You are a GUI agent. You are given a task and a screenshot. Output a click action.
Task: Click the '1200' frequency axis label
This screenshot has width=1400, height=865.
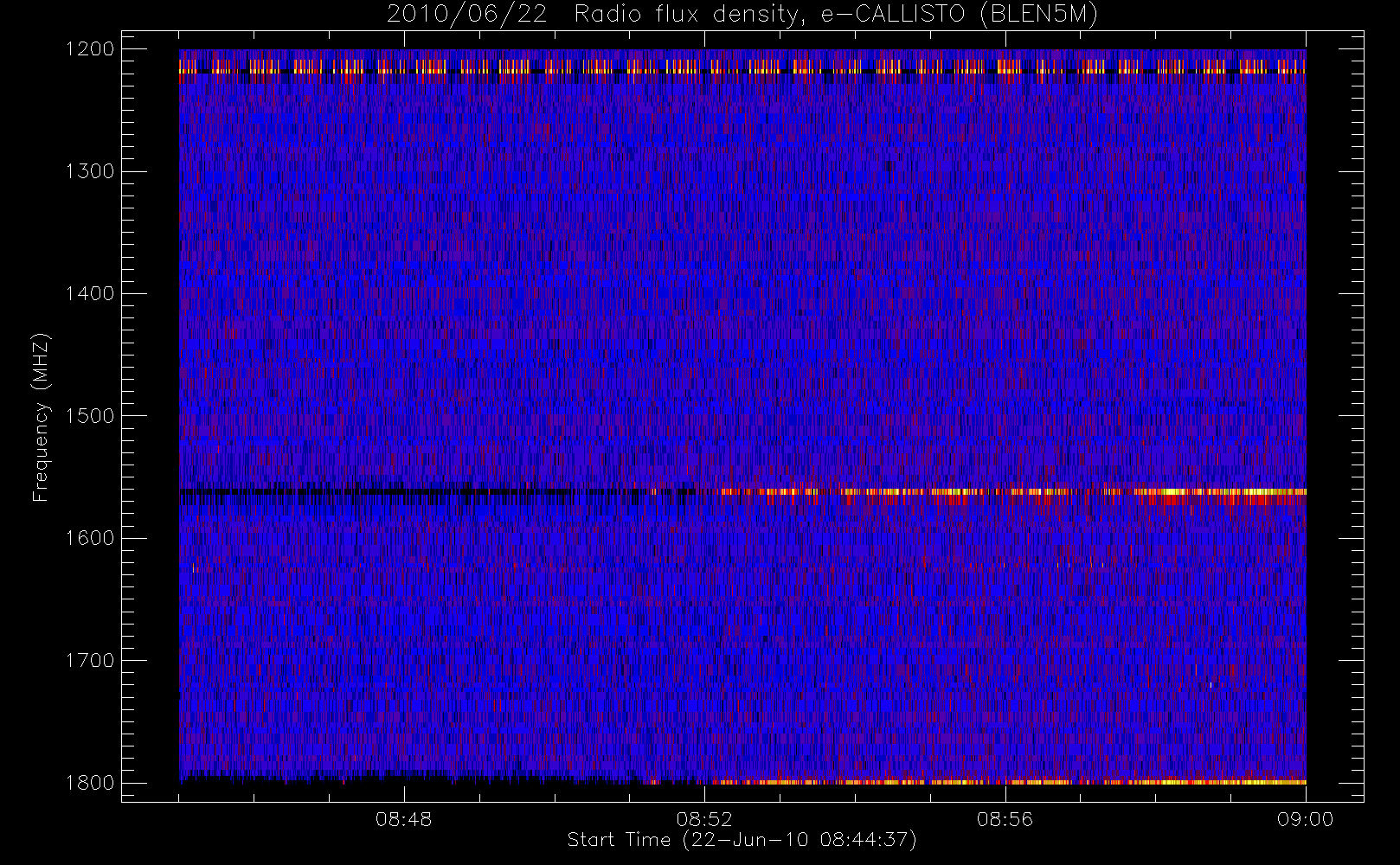(x=90, y=49)
